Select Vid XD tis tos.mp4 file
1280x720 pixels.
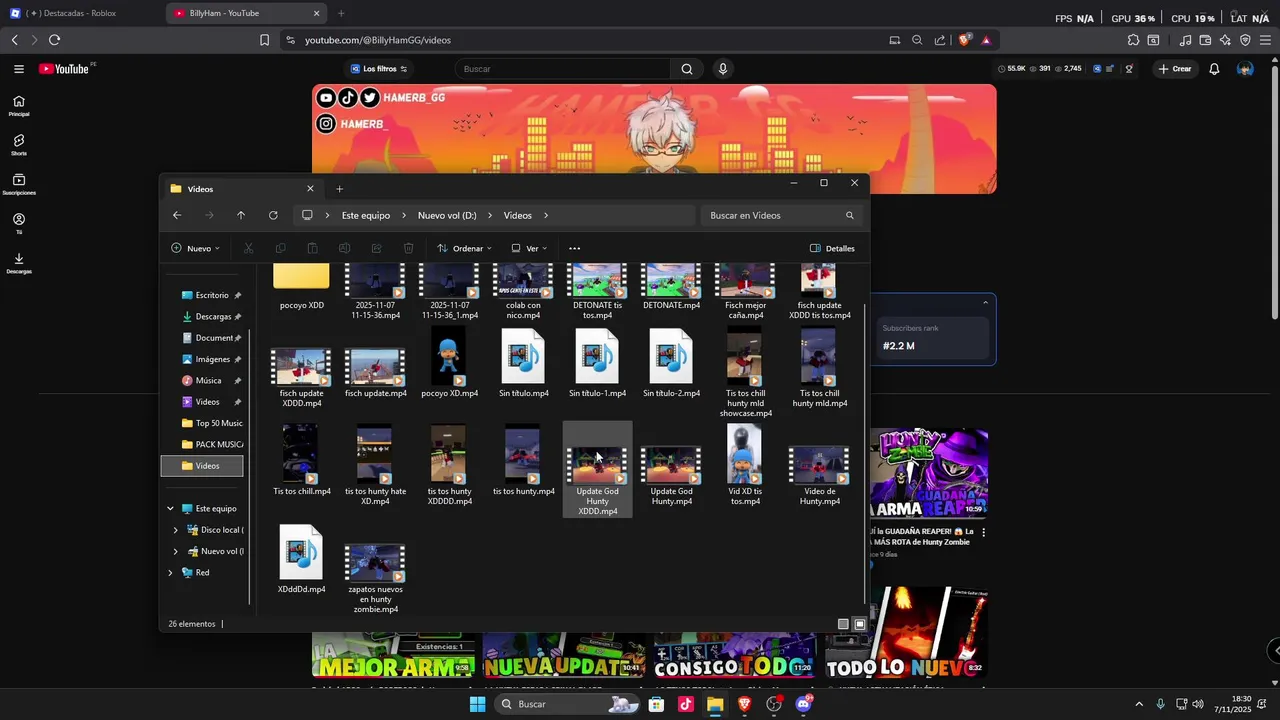(745, 465)
